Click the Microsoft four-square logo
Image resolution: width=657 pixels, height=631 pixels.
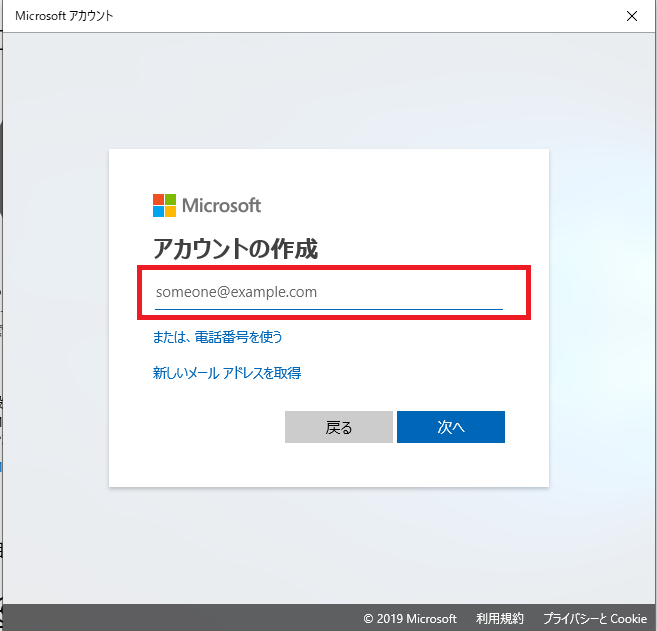[164, 205]
